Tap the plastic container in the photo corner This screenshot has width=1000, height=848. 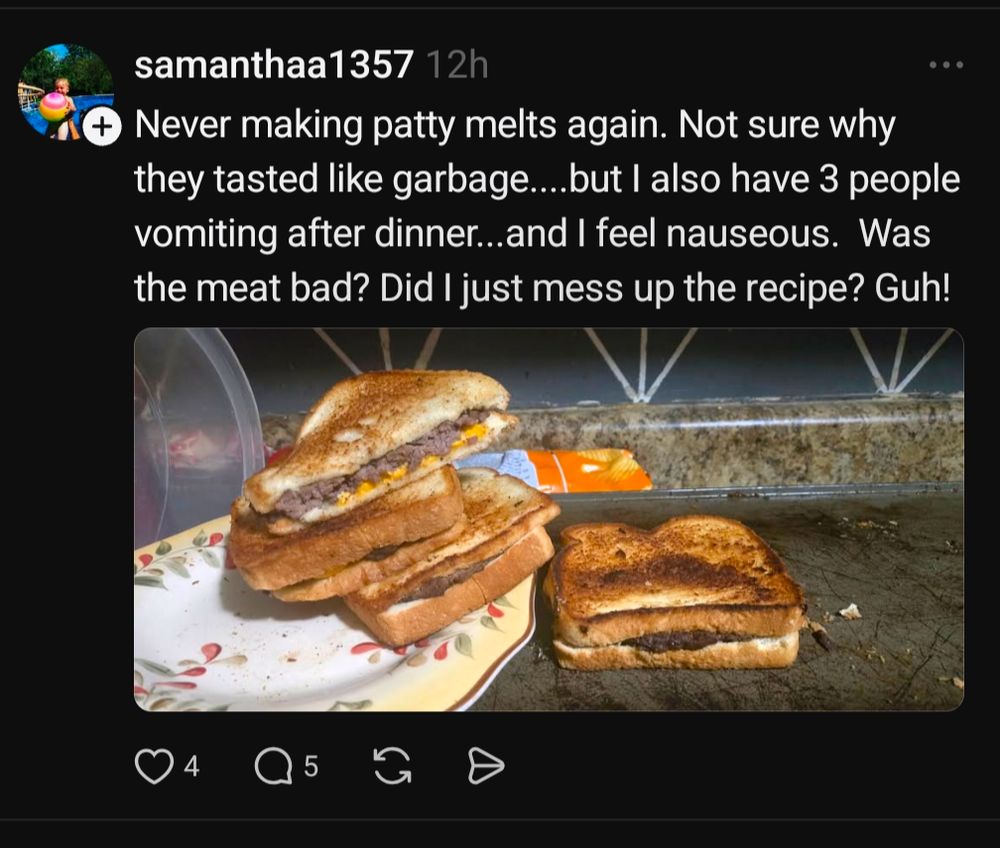(x=198, y=427)
